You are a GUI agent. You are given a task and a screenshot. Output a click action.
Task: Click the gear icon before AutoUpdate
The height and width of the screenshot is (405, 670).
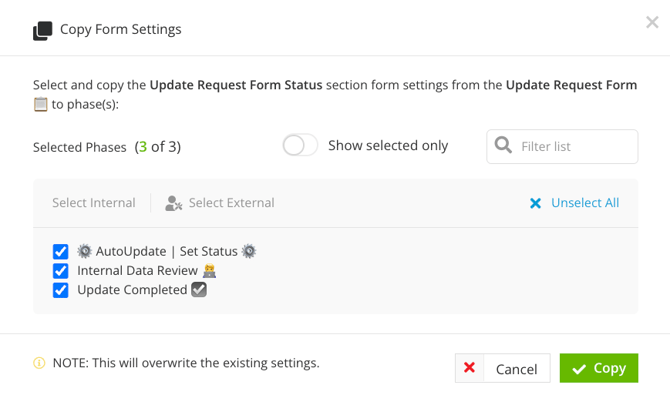84,251
